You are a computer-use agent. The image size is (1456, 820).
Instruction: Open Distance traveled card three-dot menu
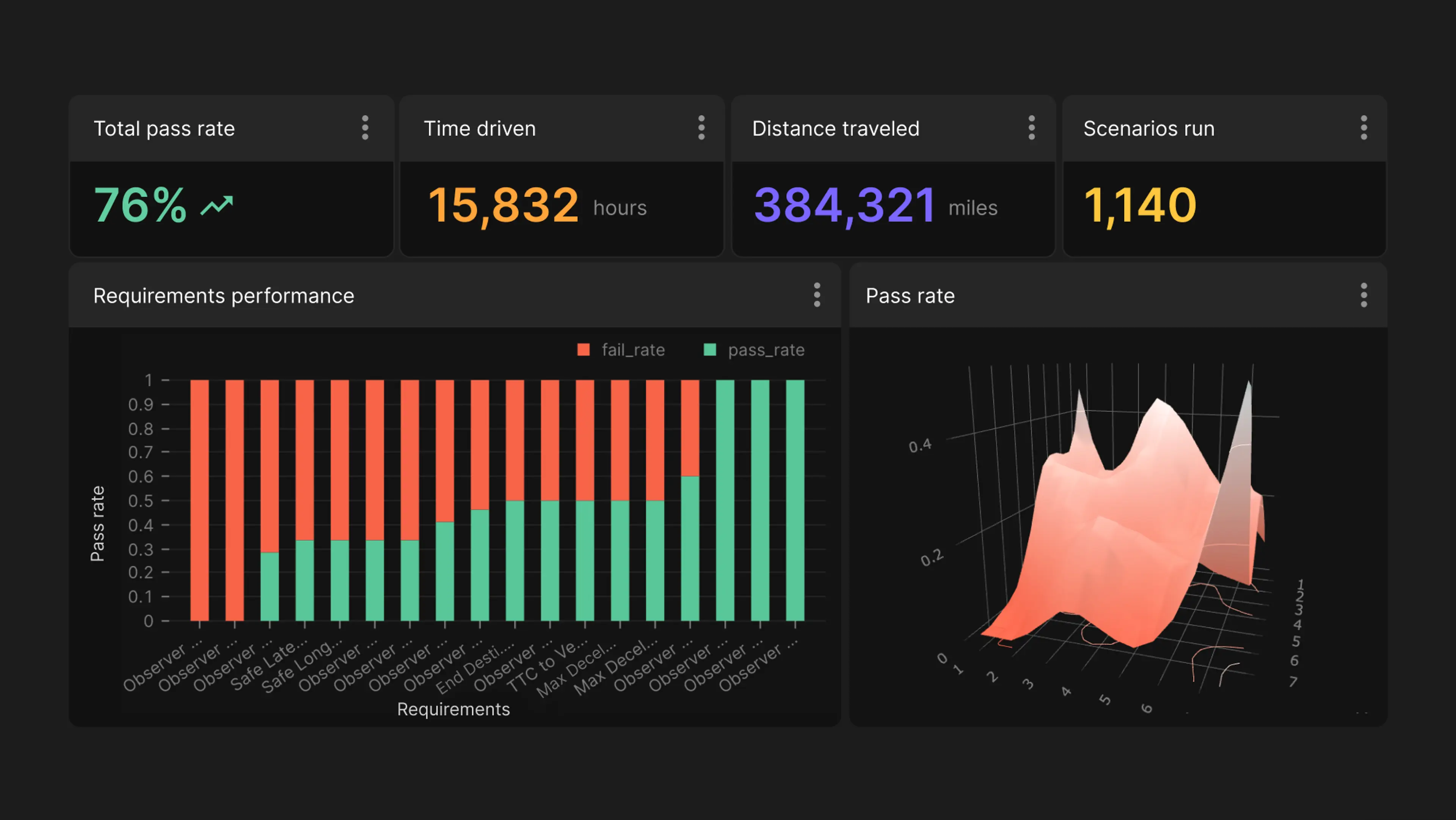[x=1031, y=128]
